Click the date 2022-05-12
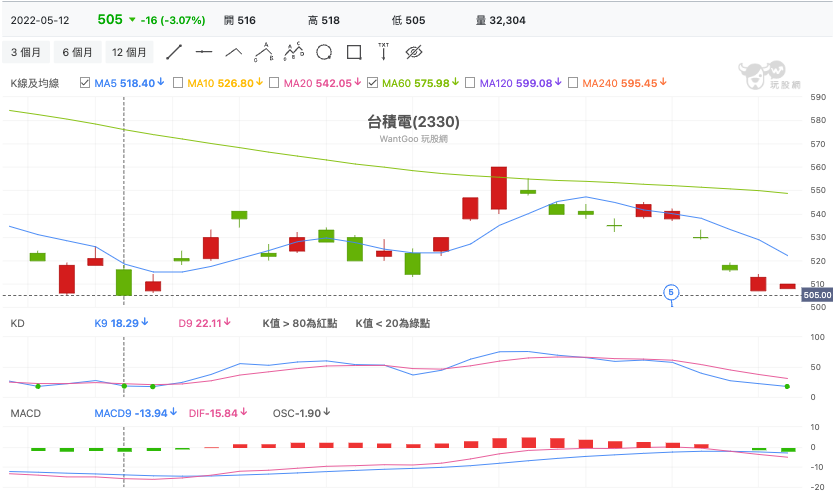The image size is (836, 497). click(x=40, y=20)
